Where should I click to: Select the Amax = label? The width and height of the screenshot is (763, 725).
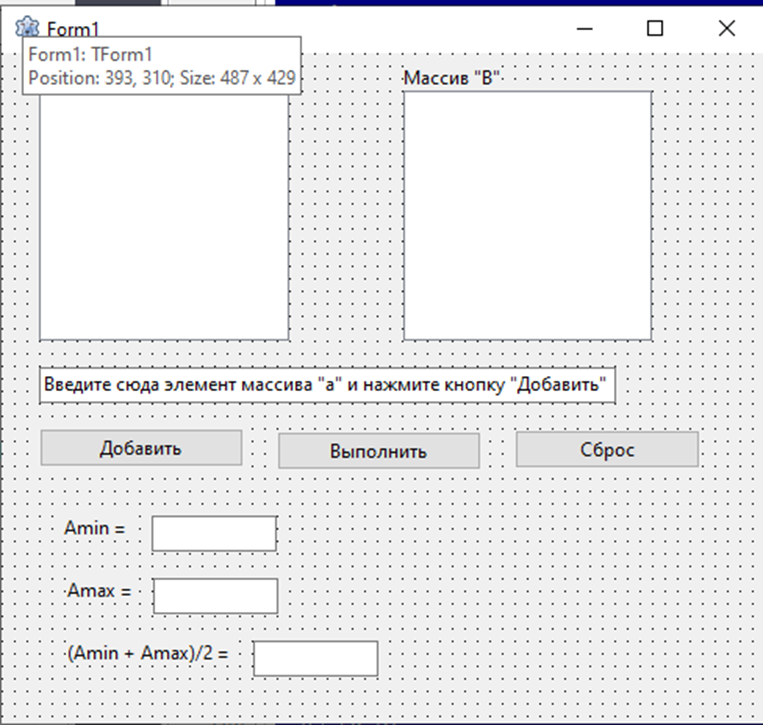[x=99, y=591]
